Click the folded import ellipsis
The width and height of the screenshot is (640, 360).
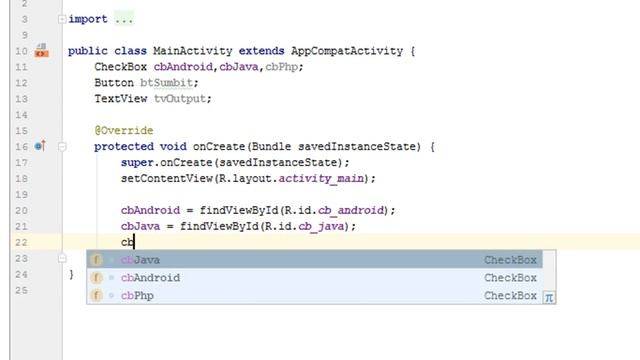coord(124,19)
